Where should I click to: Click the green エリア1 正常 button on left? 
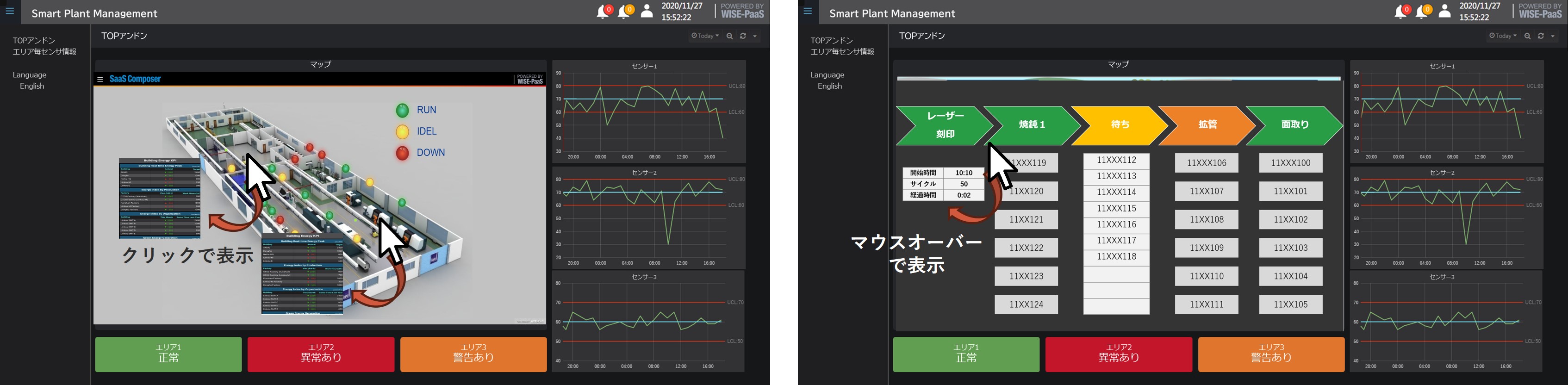click(x=168, y=354)
